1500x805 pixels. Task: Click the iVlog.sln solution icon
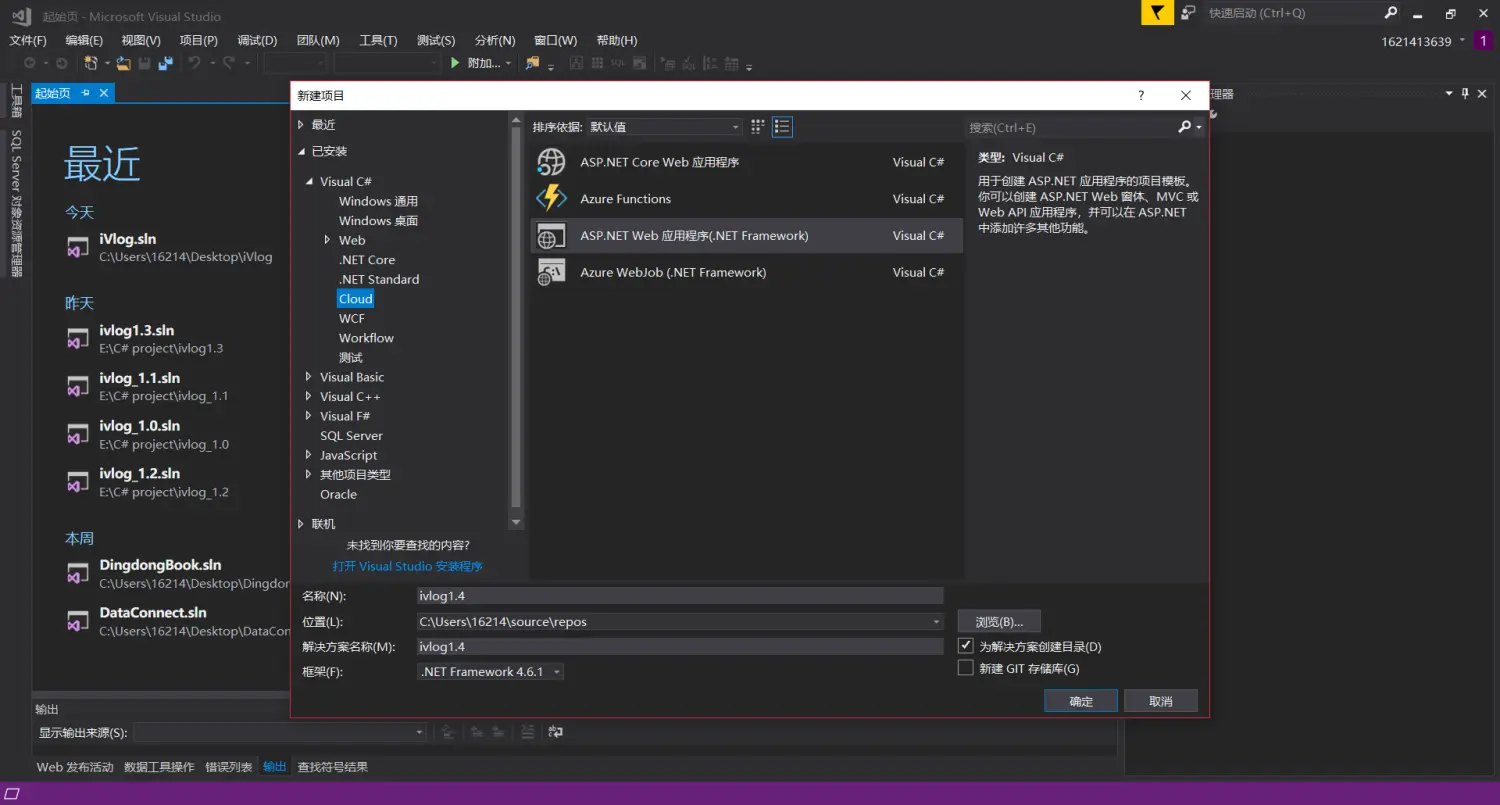click(78, 248)
